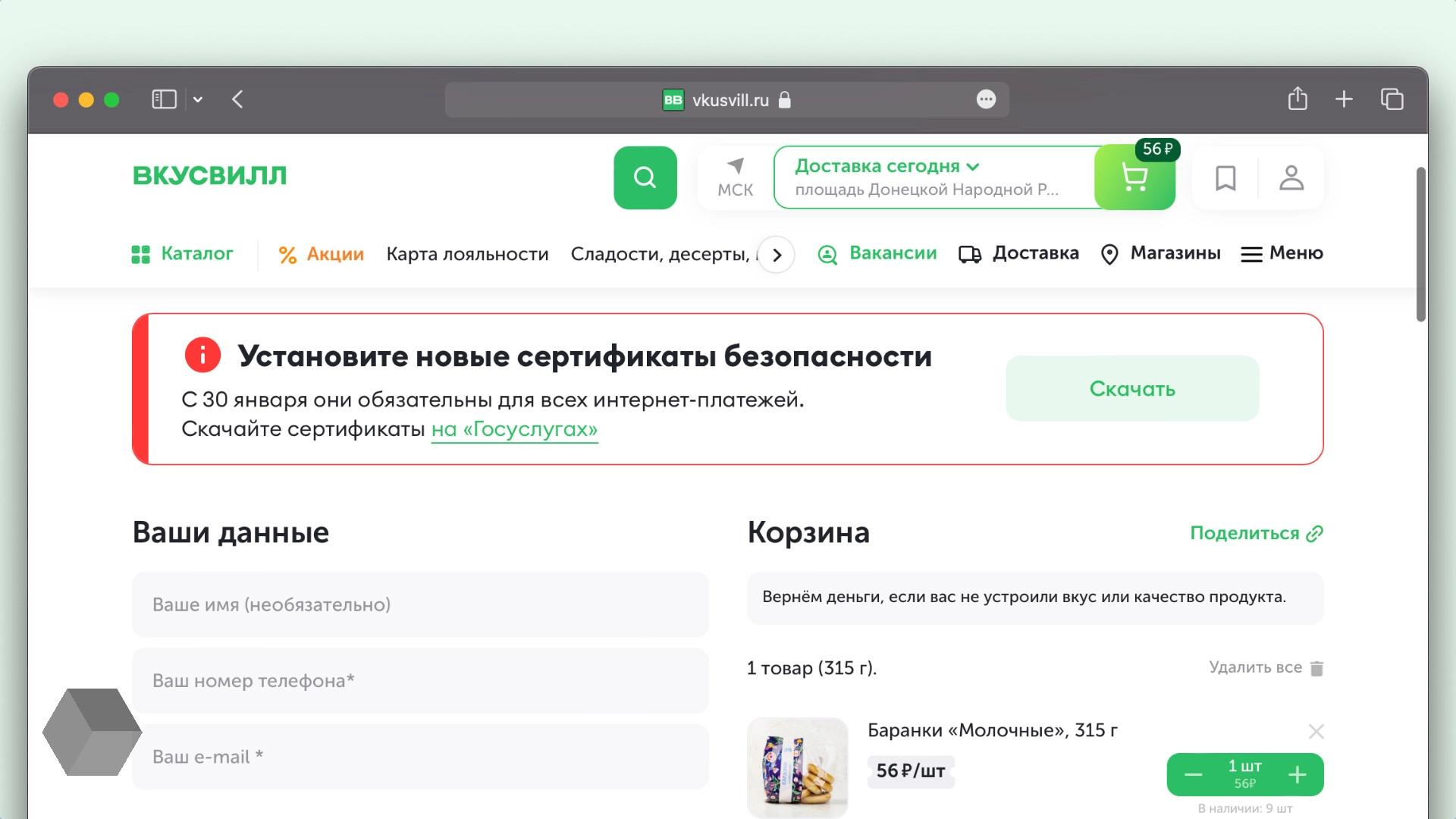The height and width of the screenshot is (819, 1456).
Task: Click the 1 товар (315 г). summary text
Action: pyautogui.click(x=811, y=668)
